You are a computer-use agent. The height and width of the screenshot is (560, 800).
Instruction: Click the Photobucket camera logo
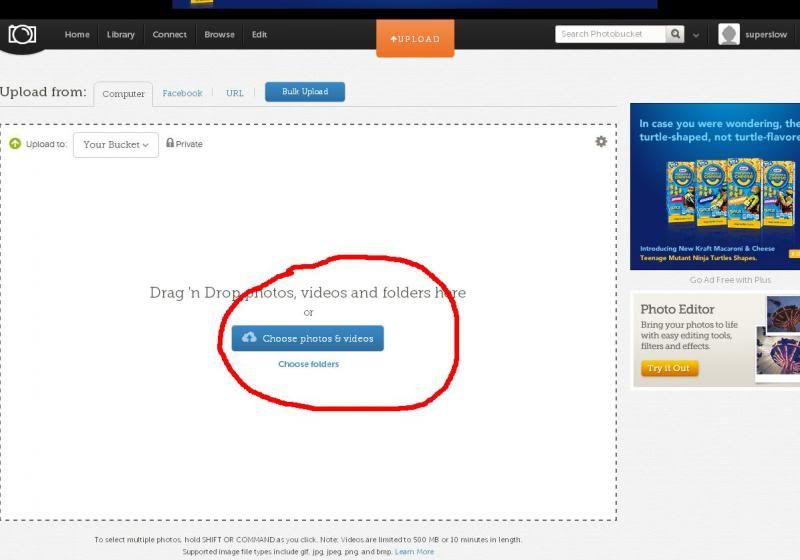[22, 35]
